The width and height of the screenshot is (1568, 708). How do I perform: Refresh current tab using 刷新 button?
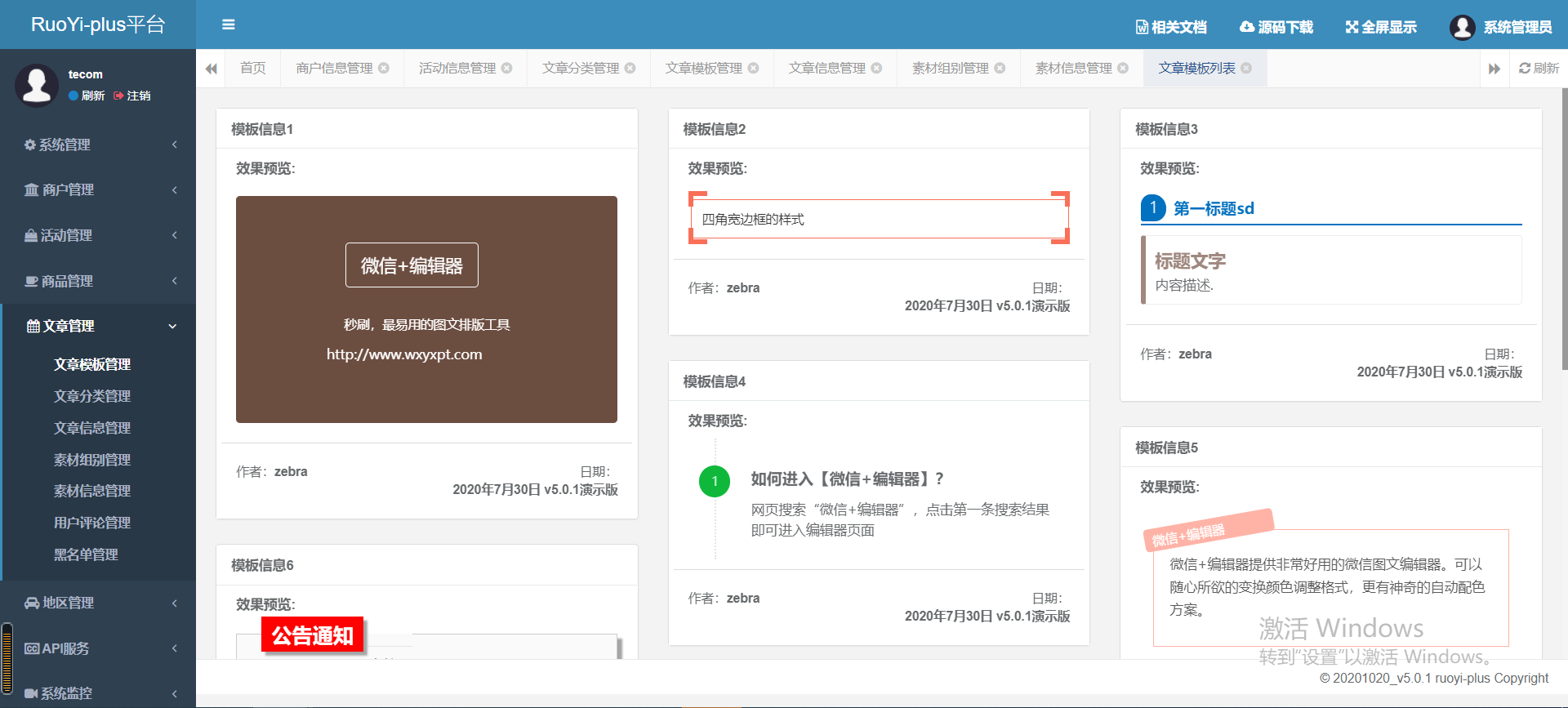(1539, 68)
